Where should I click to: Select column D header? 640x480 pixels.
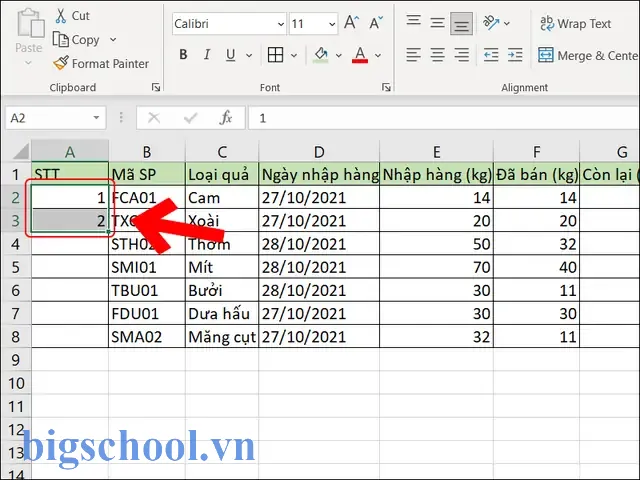[319, 151]
